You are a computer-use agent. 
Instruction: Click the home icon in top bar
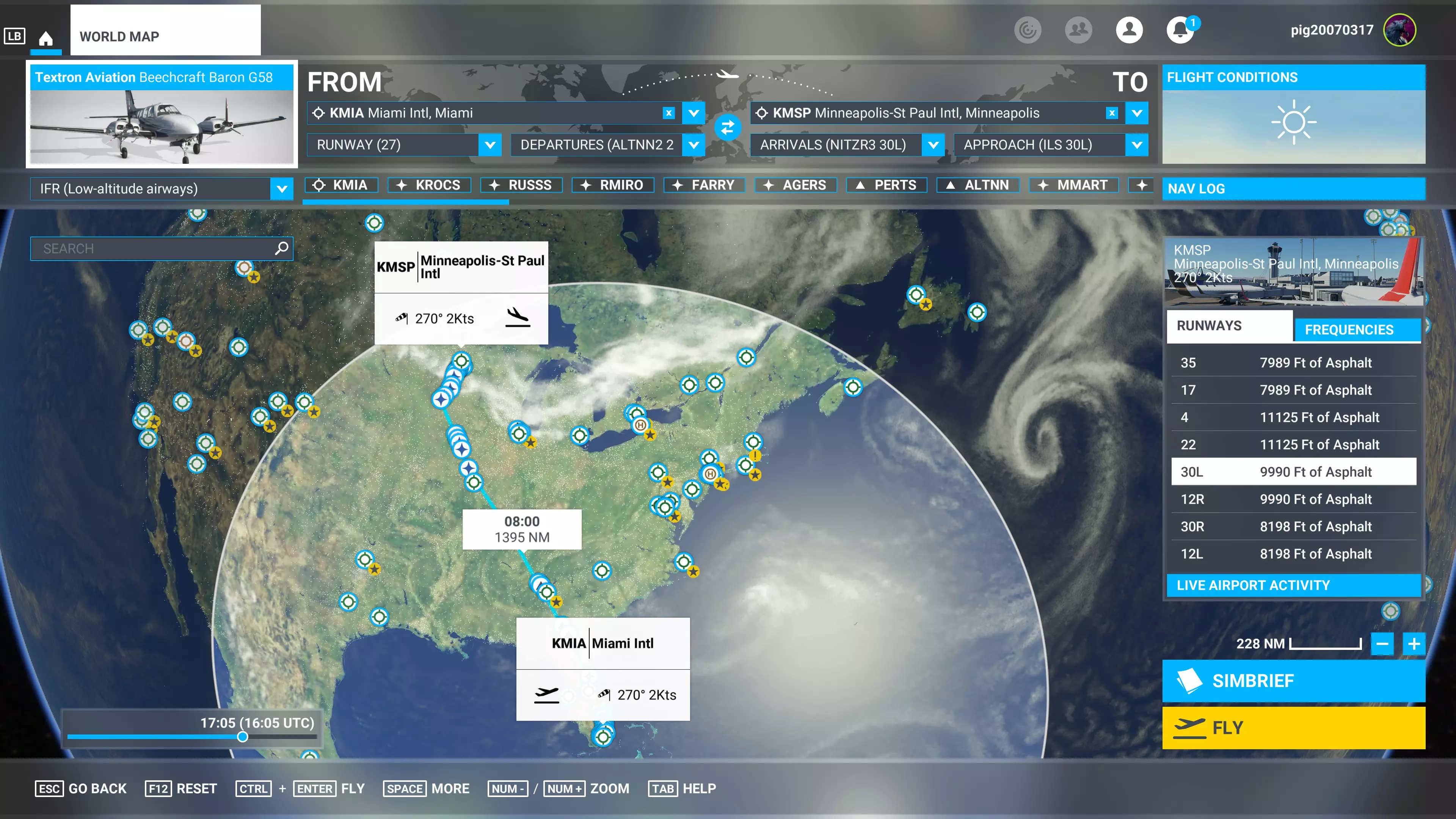[x=46, y=38]
